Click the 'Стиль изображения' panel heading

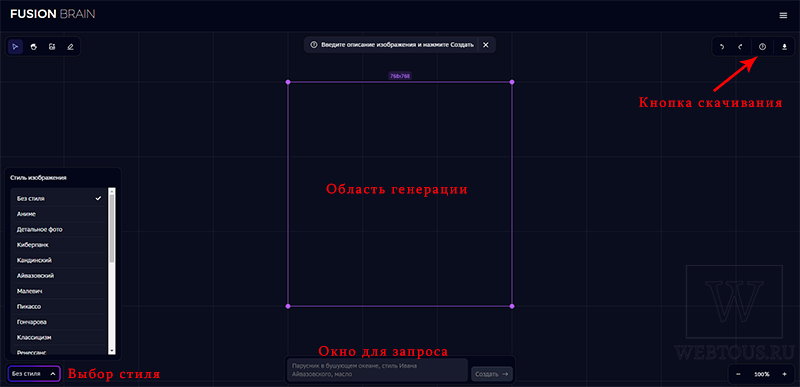(x=38, y=178)
